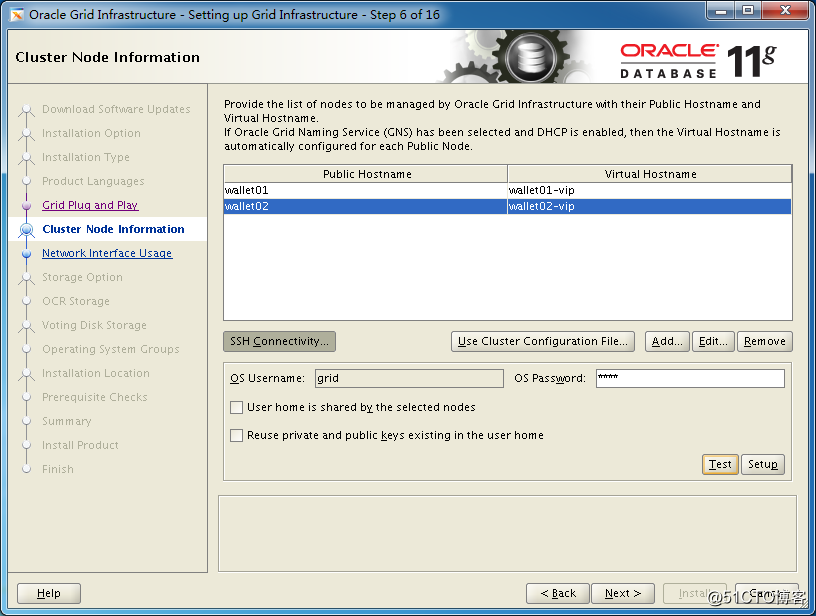Click Setup to configure SSH
Image resolution: width=816 pixels, height=616 pixels.
point(763,464)
